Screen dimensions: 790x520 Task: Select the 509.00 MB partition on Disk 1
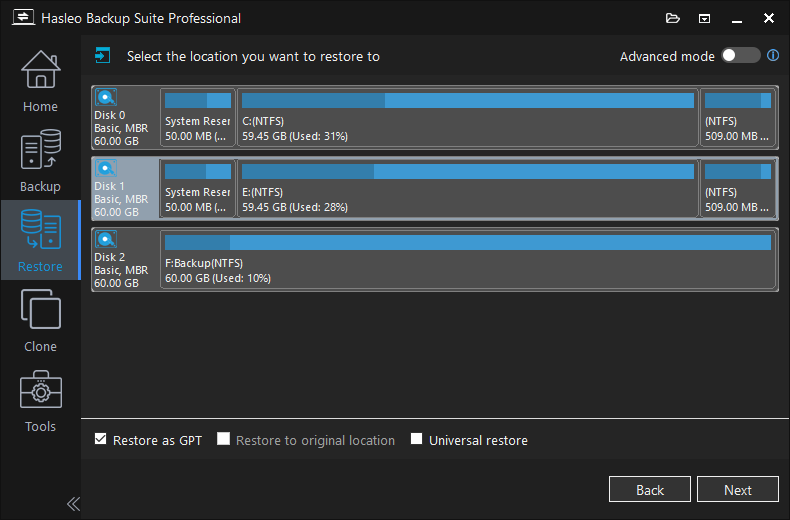point(738,188)
